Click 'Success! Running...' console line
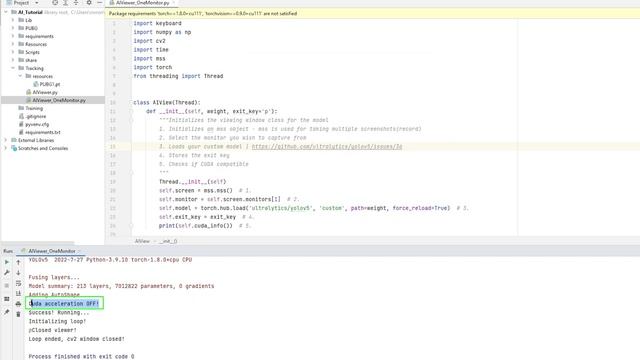The width and height of the screenshot is (640, 360). click(x=58, y=313)
